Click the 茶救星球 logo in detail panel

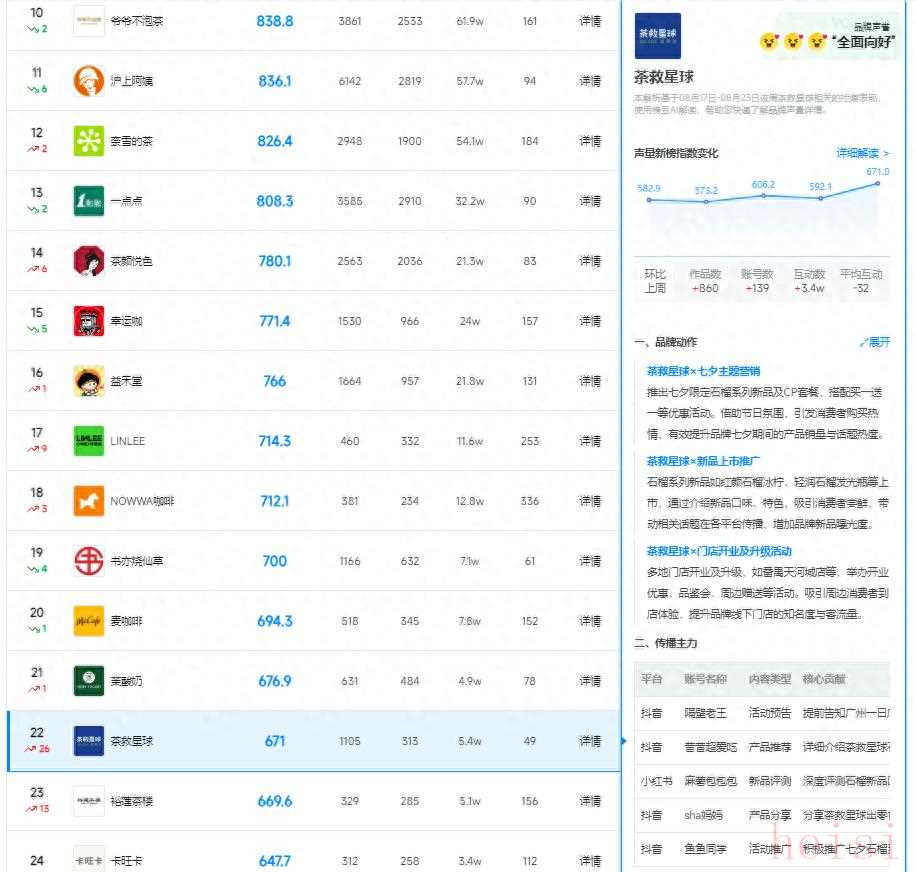coord(657,36)
